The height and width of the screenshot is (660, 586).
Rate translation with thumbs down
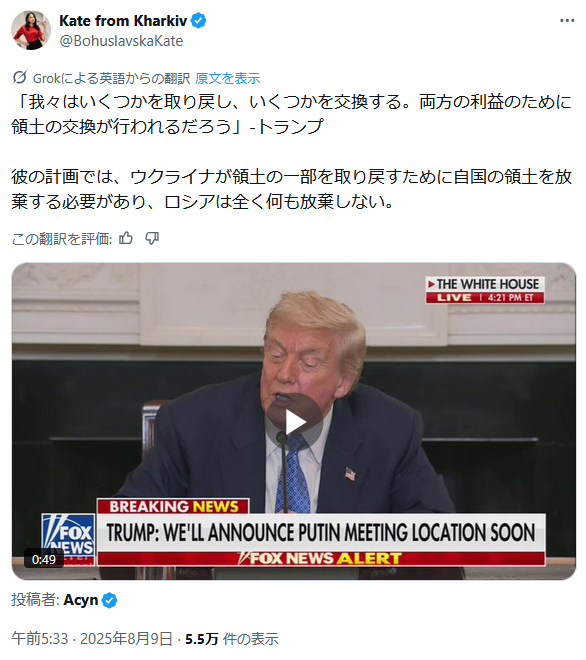pyautogui.click(x=152, y=239)
